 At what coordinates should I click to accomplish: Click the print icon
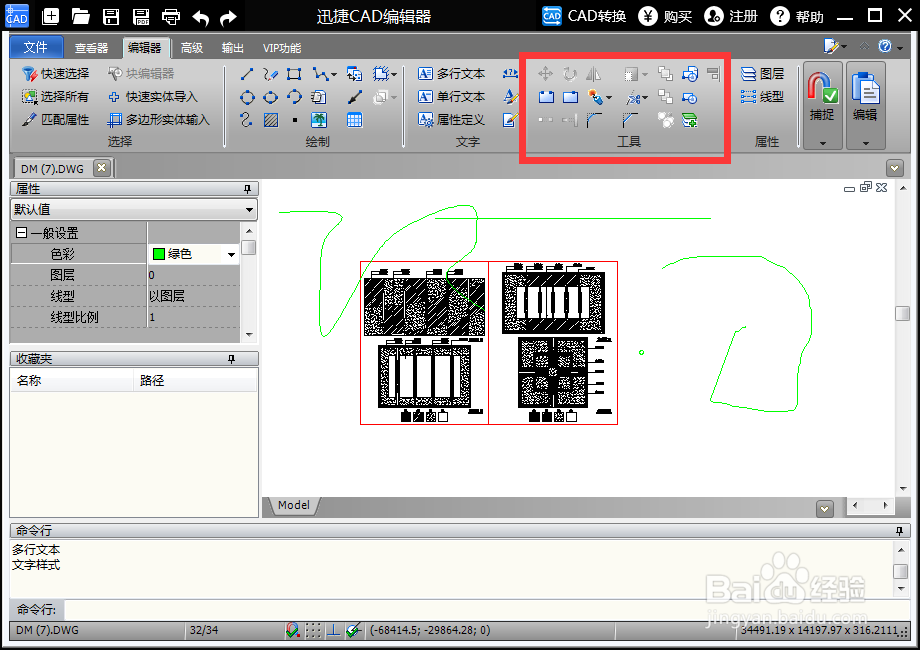click(x=171, y=17)
